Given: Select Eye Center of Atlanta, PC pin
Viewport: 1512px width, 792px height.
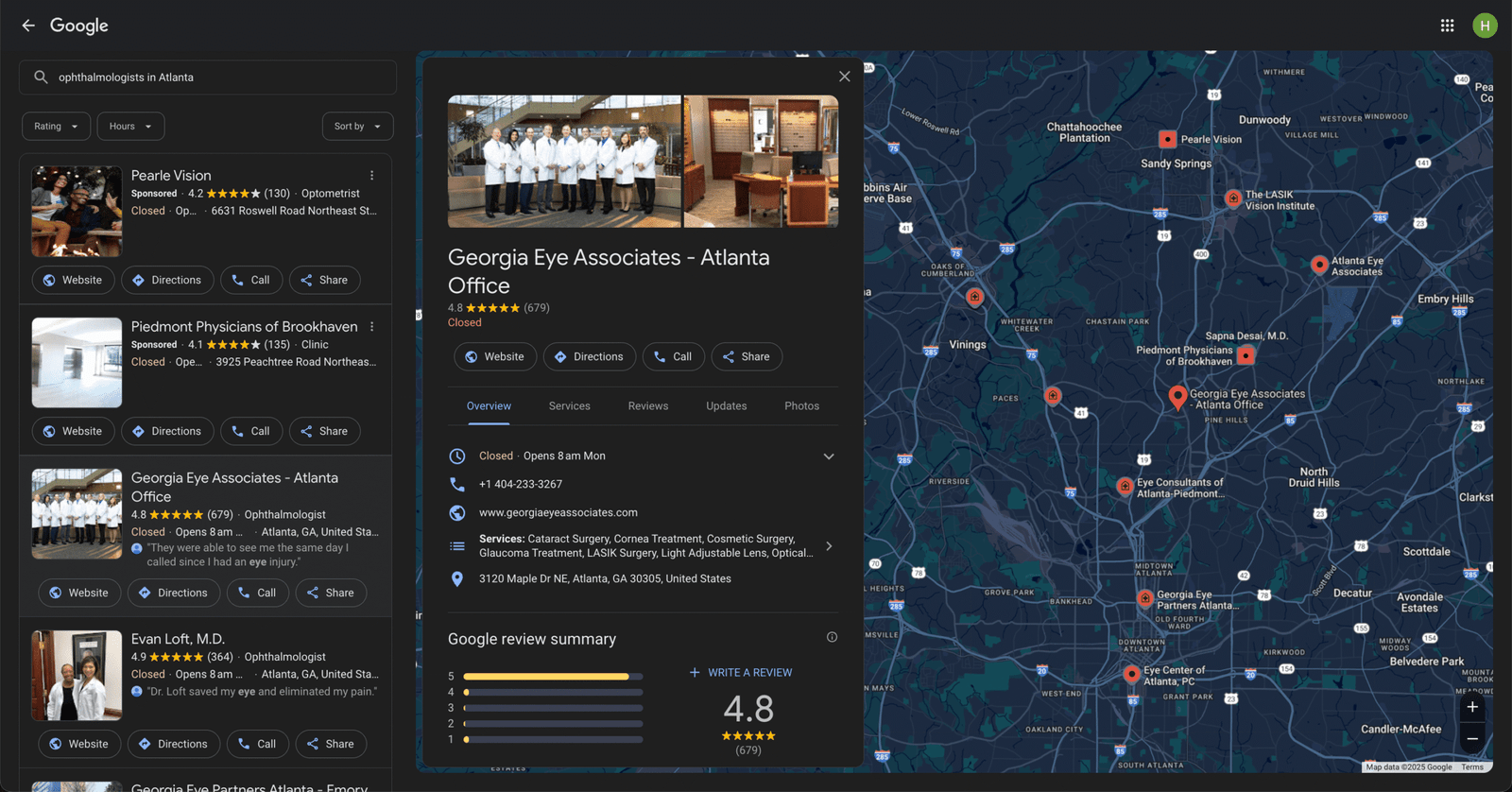Looking at the screenshot, I should pos(1132,674).
